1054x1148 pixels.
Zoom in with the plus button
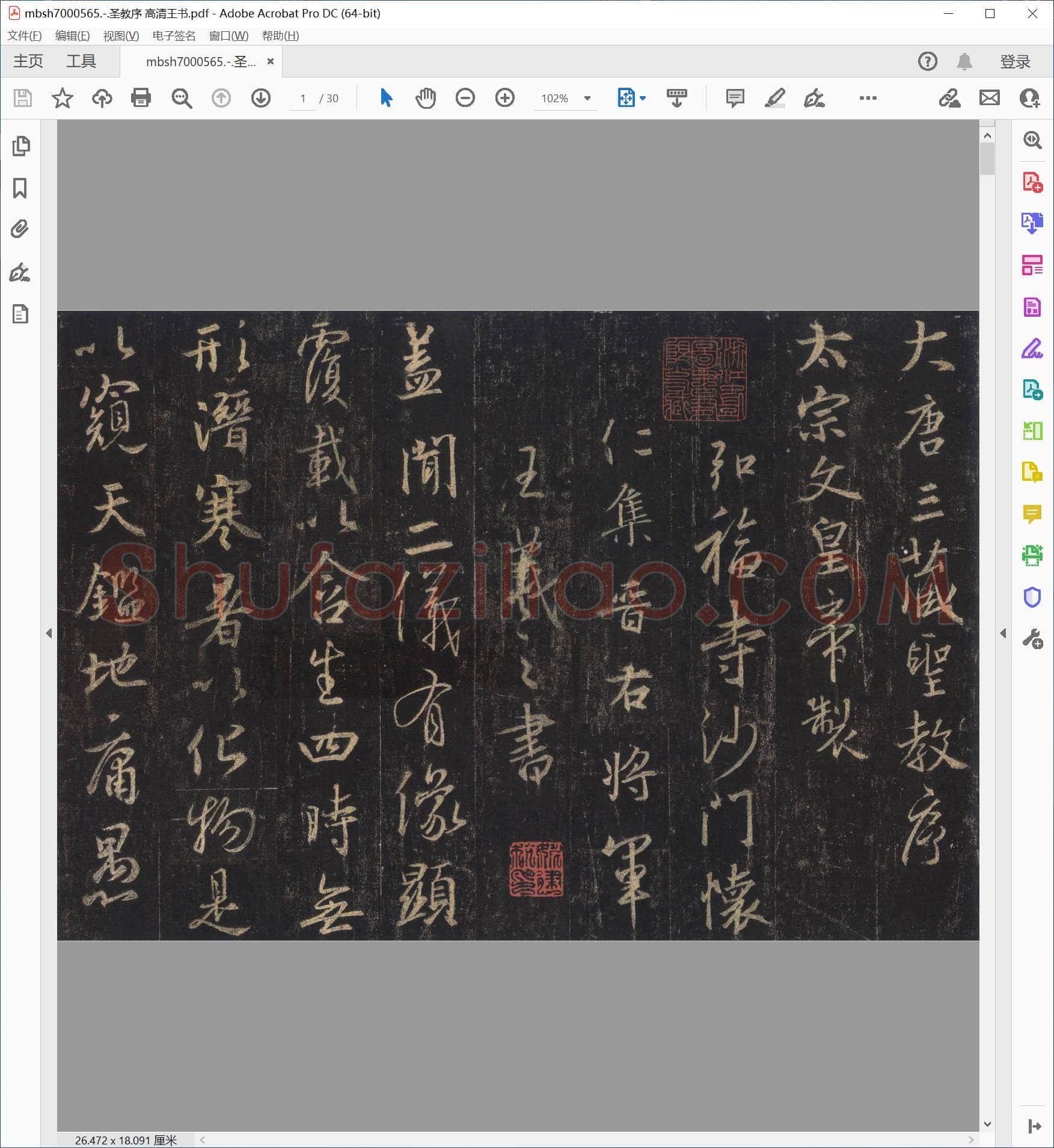[x=504, y=98]
